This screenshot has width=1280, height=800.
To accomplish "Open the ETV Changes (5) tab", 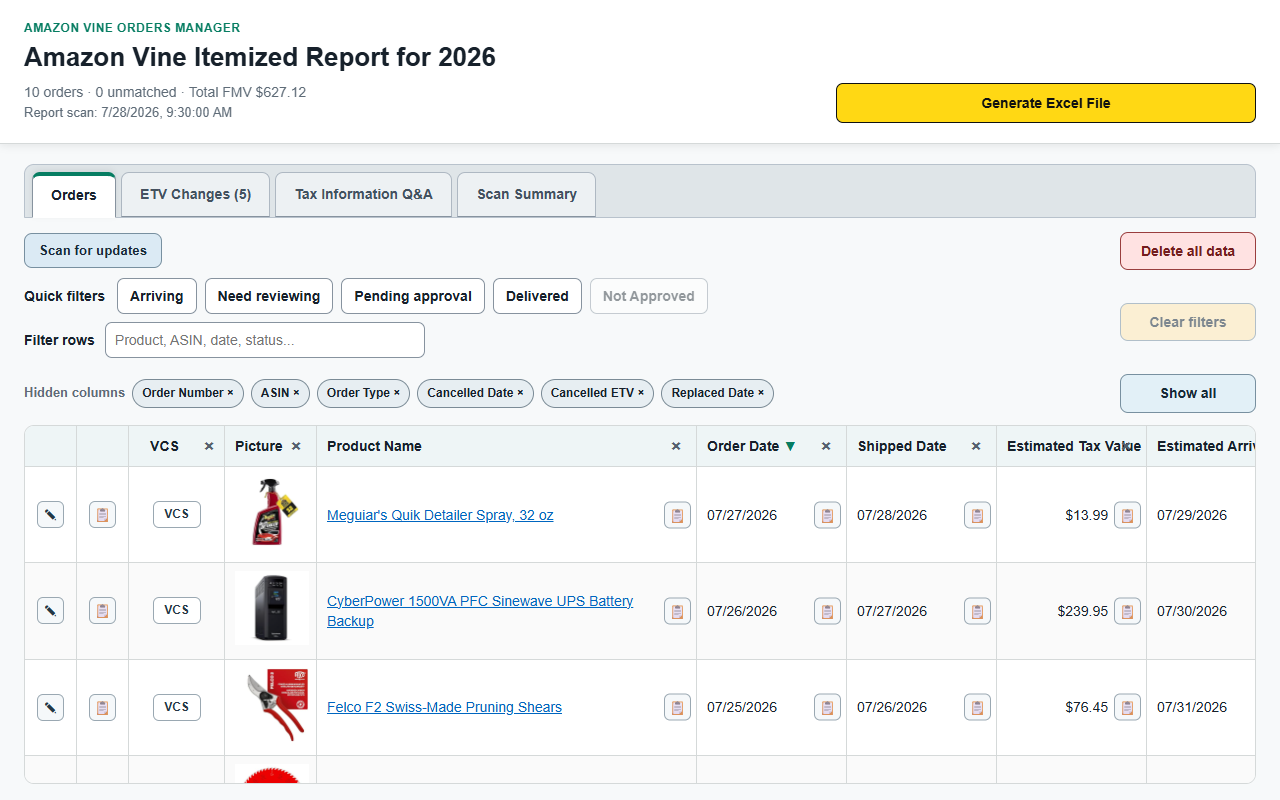I will click(196, 194).
